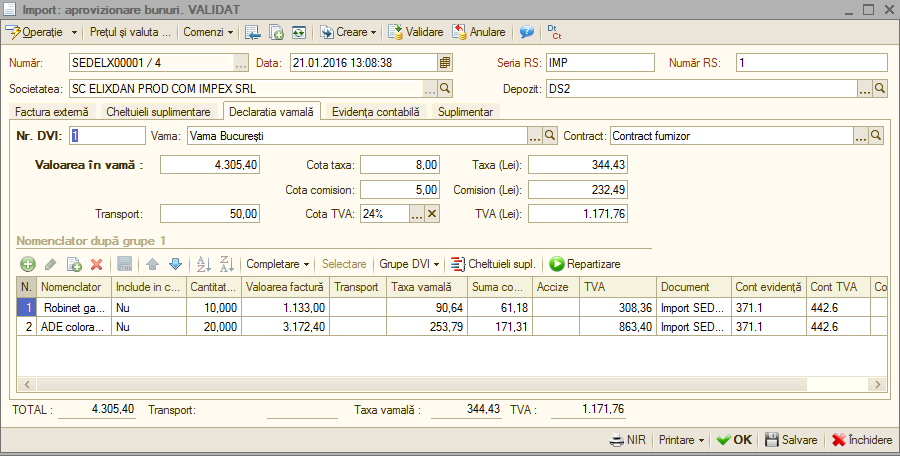Open the Printare dropdown
Image resolution: width=900 pixels, height=456 pixels.
tap(681, 440)
